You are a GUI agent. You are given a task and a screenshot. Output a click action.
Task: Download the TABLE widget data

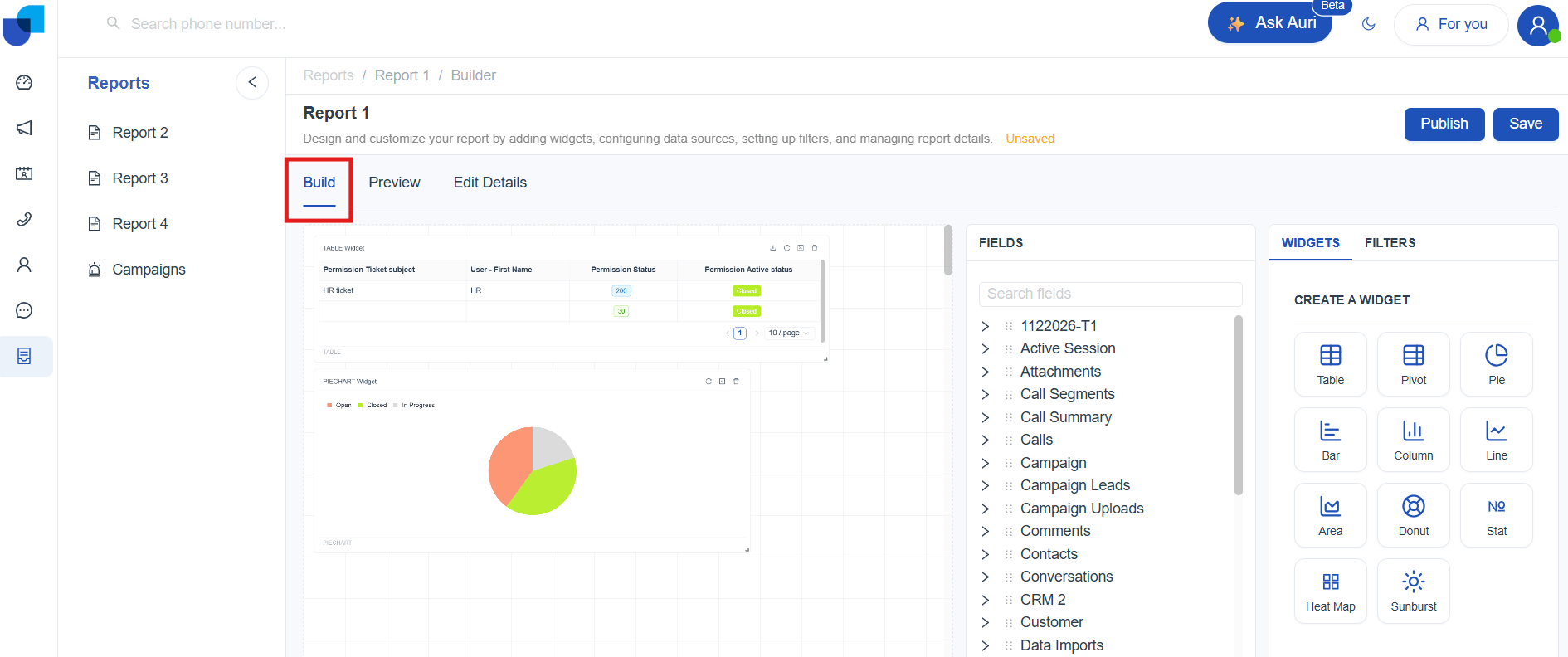point(773,248)
